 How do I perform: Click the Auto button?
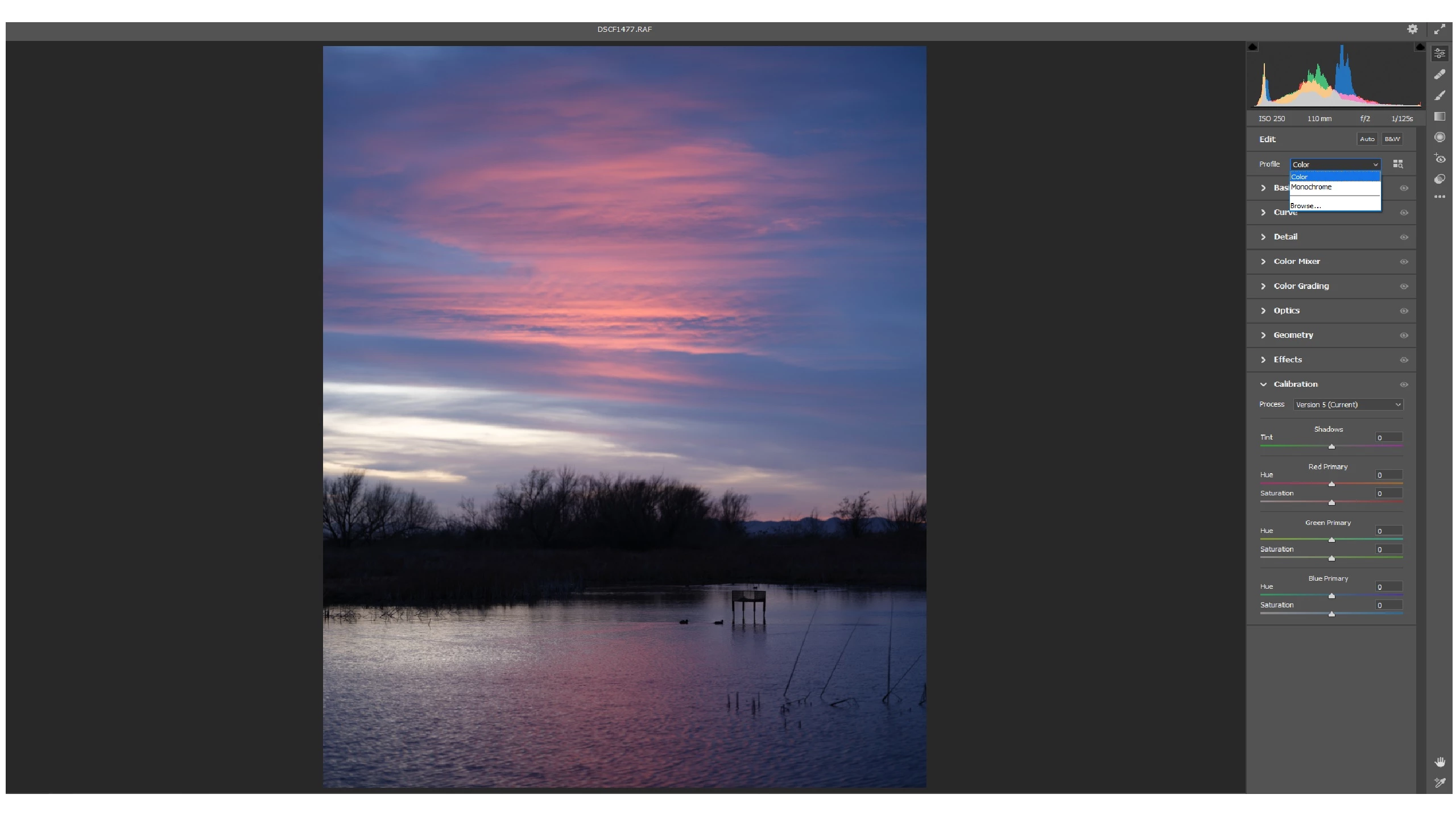[1367, 139]
